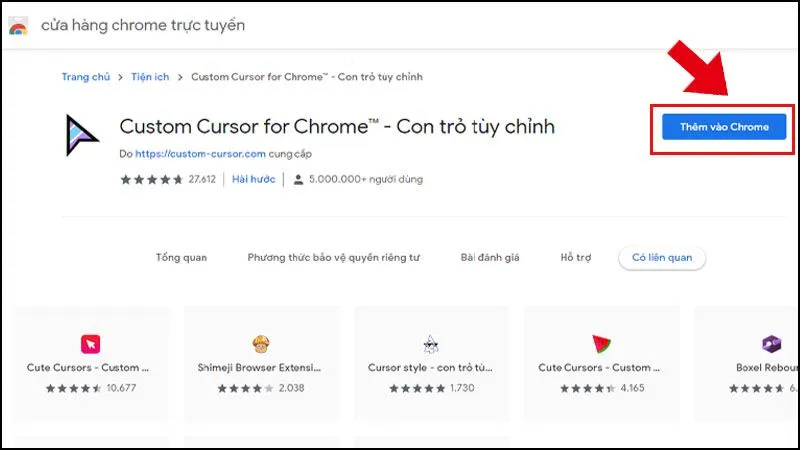
Task: Click the star rating showing 10.677 reviews
Action: pyautogui.click(x=73, y=388)
